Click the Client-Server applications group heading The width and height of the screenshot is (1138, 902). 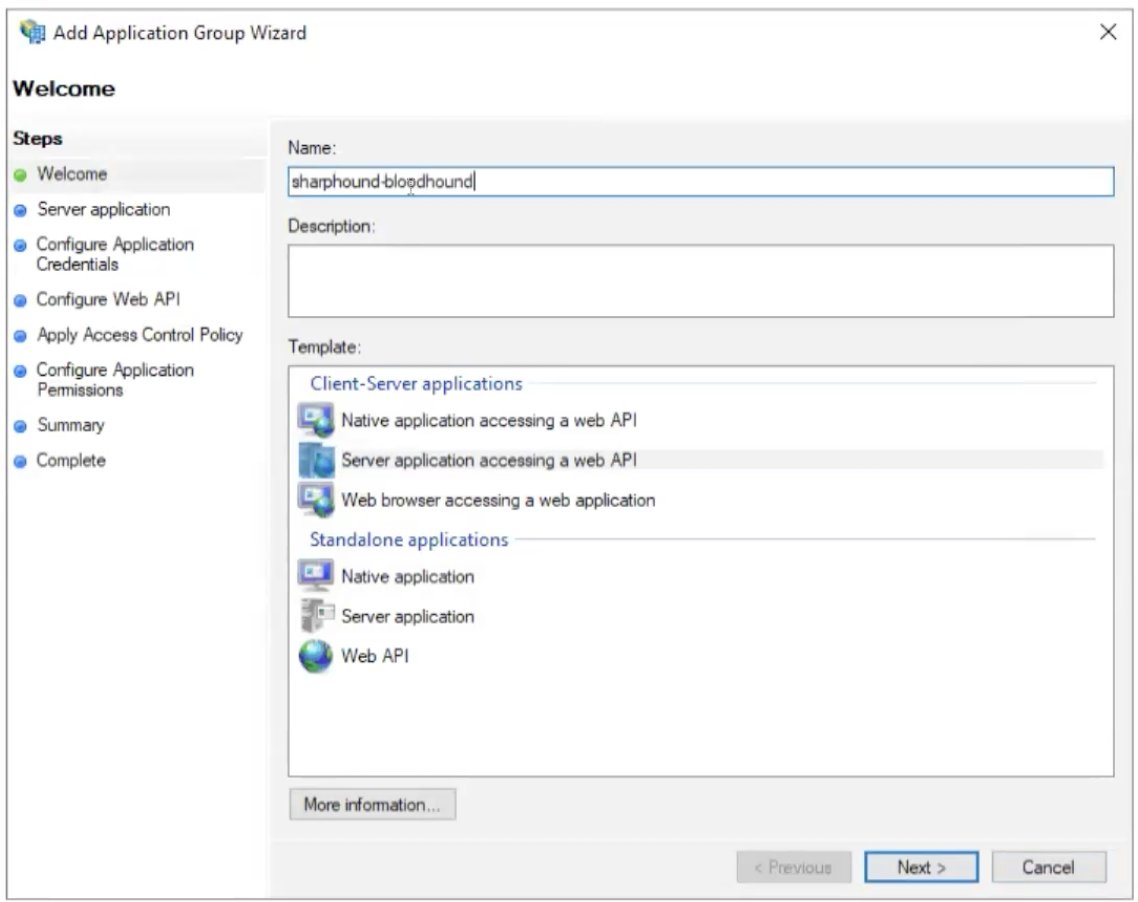(x=416, y=383)
